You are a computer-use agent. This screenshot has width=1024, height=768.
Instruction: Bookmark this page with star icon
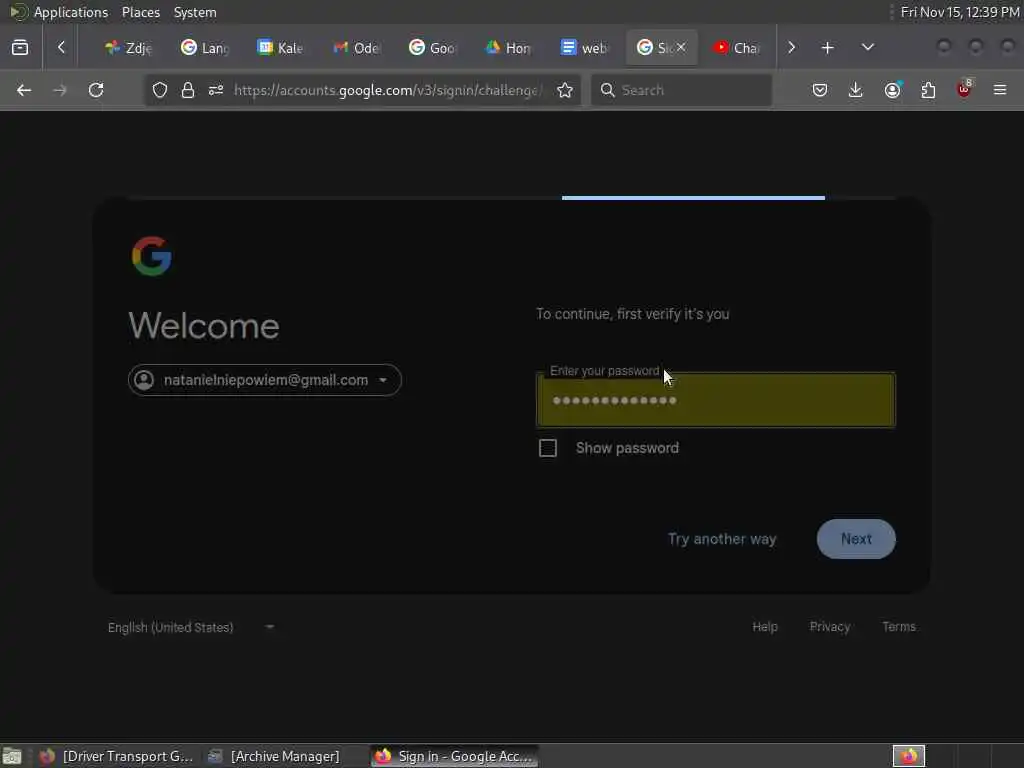[x=565, y=90]
